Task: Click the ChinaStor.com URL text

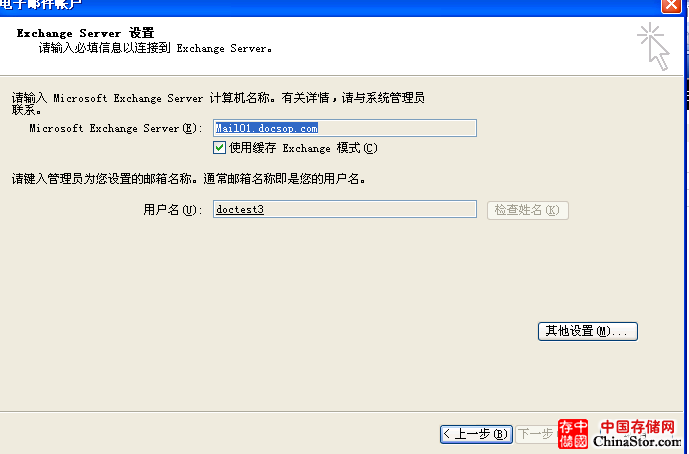Action: tap(636, 441)
